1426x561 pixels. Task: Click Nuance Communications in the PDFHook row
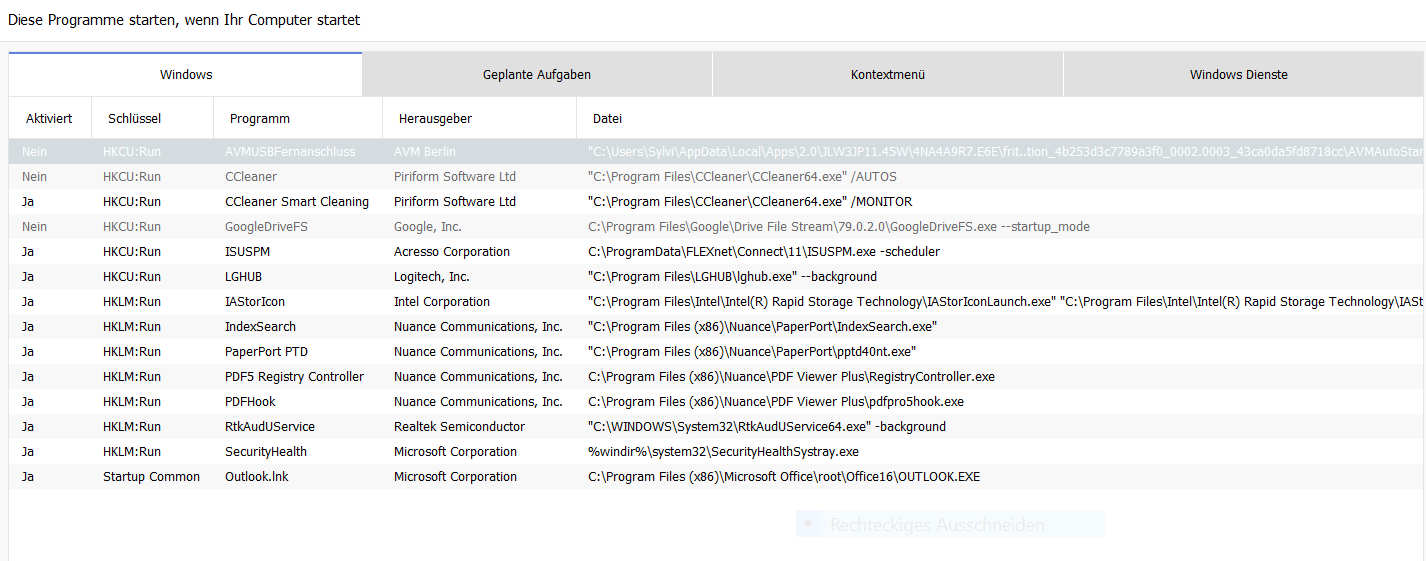[x=478, y=402]
